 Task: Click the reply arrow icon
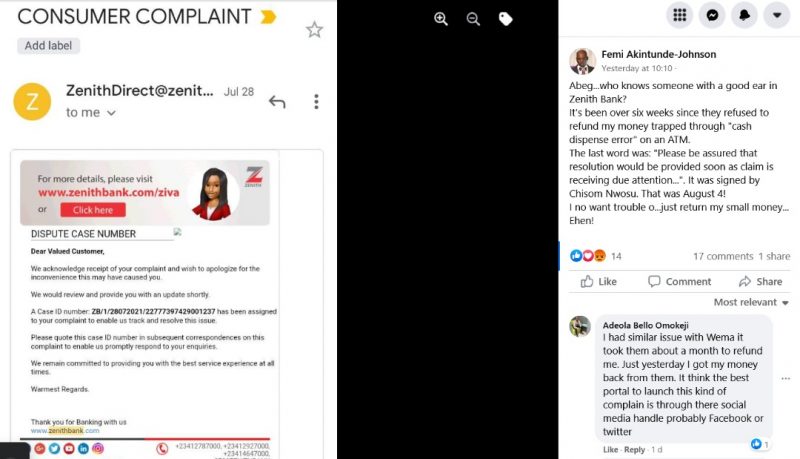pos(277,101)
